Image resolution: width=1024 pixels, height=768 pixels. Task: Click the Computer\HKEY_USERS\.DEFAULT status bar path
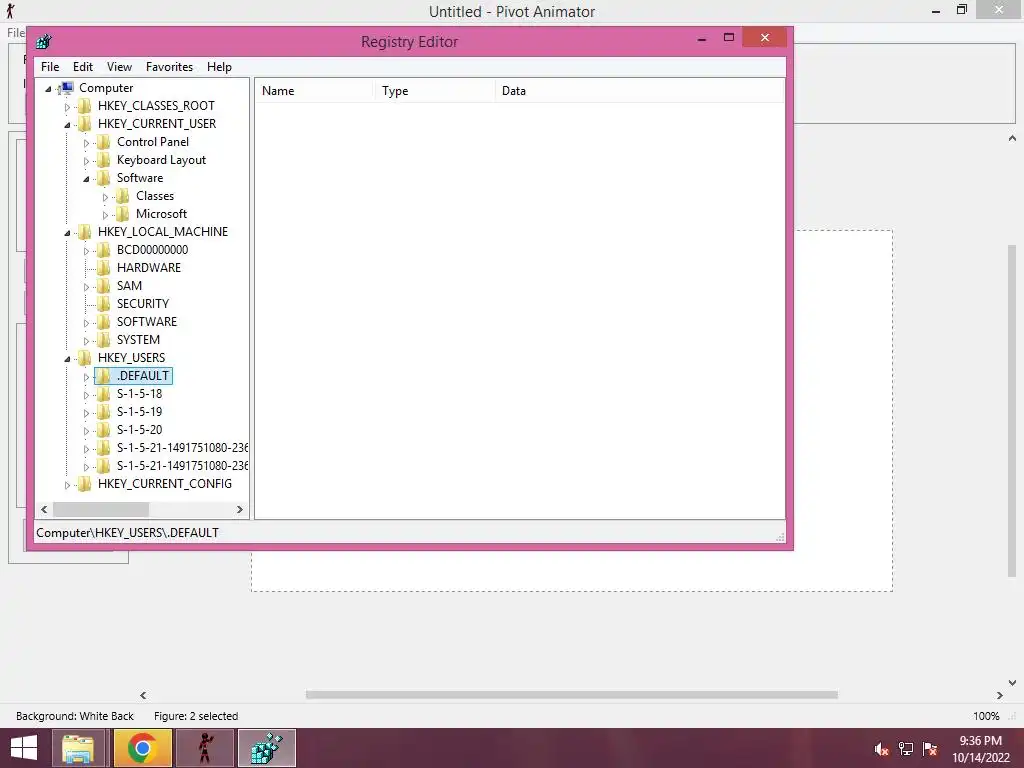pyautogui.click(x=127, y=533)
